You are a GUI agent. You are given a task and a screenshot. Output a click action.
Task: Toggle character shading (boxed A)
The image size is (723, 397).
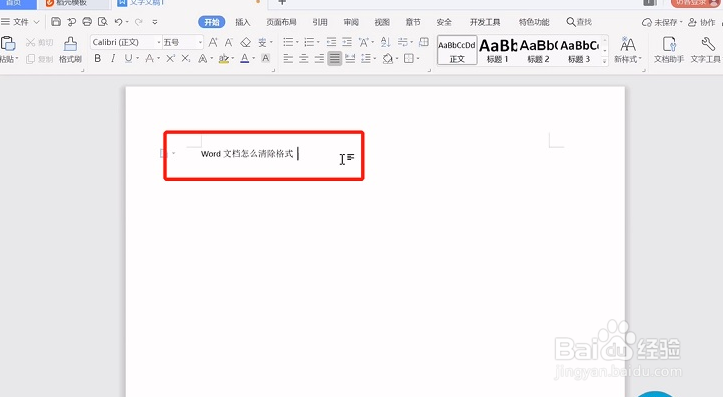(265, 58)
